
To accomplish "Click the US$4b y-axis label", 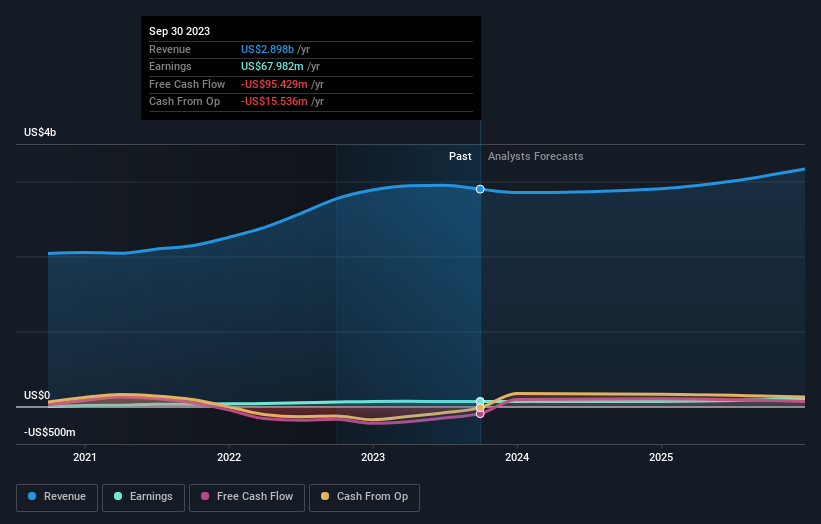I will (x=40, y=132).
